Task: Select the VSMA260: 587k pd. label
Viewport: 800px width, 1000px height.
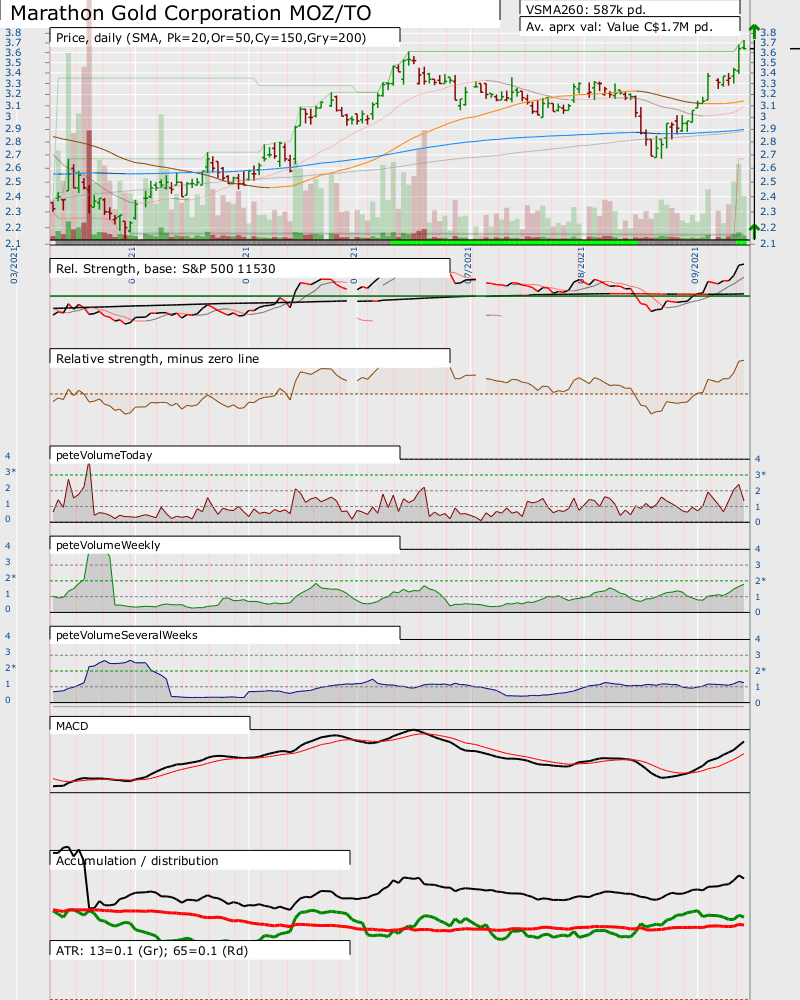Action: click(586, 9)
